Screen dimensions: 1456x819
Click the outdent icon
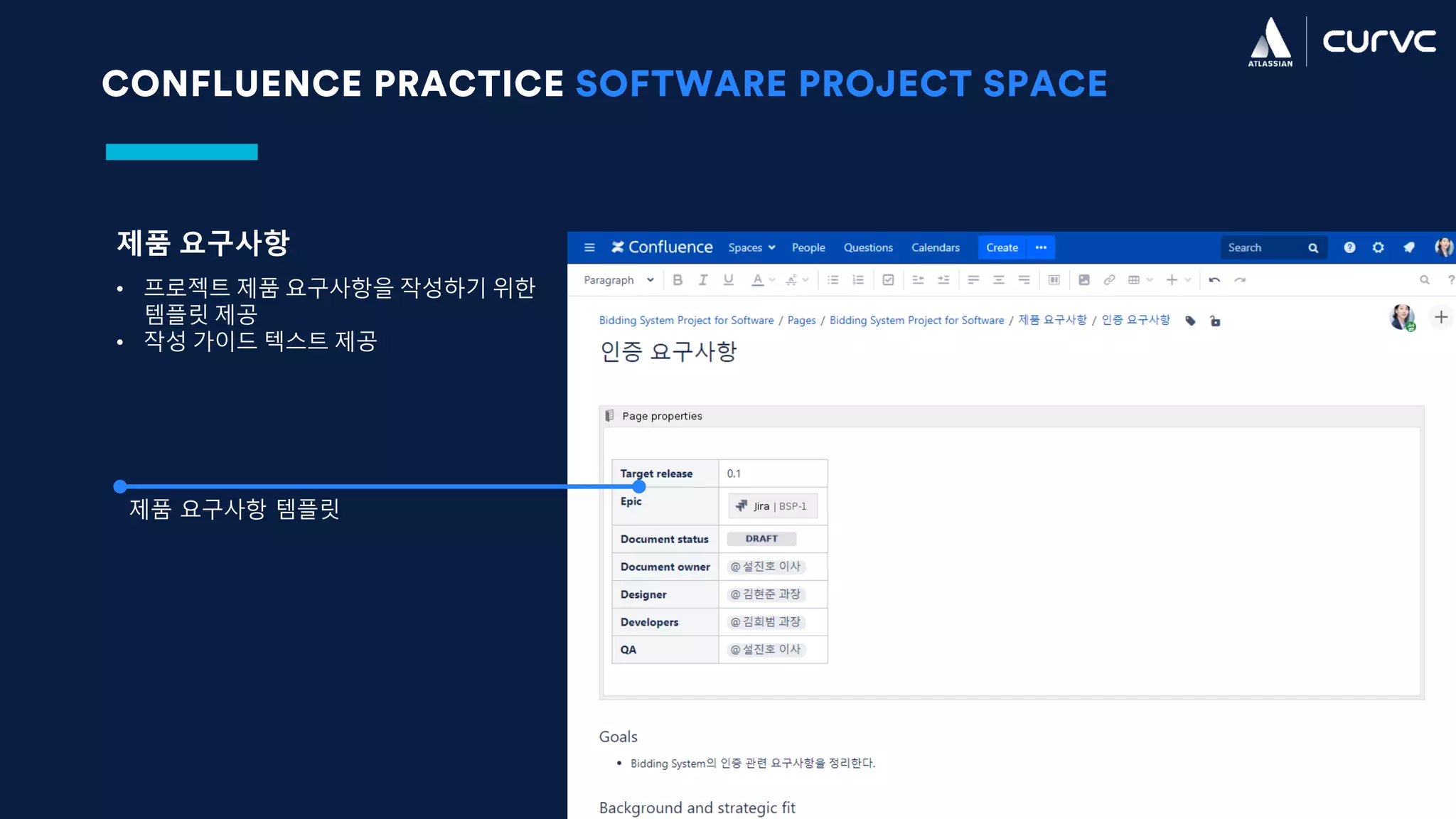click(919, 280)
